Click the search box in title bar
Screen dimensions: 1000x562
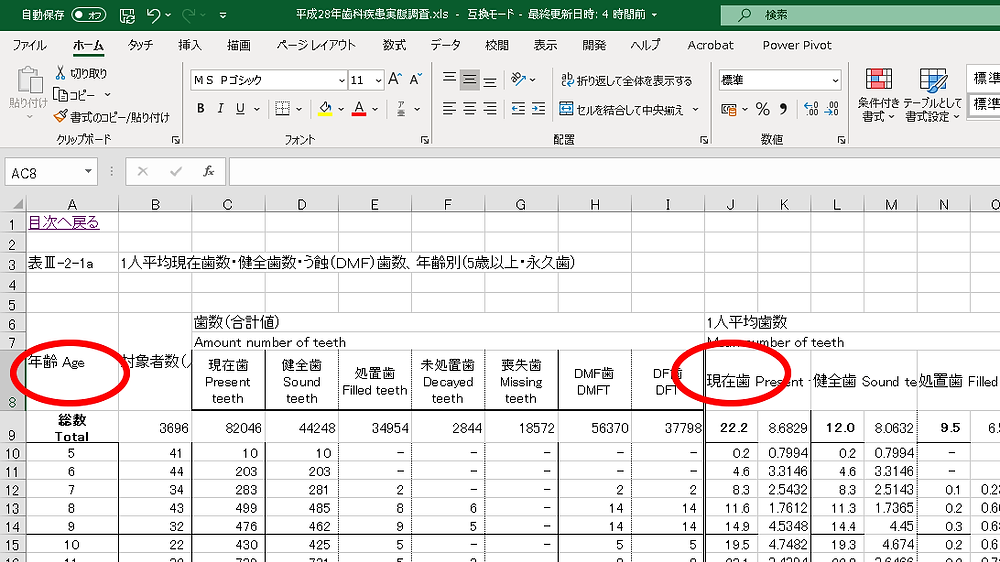(x=860, y=15)
